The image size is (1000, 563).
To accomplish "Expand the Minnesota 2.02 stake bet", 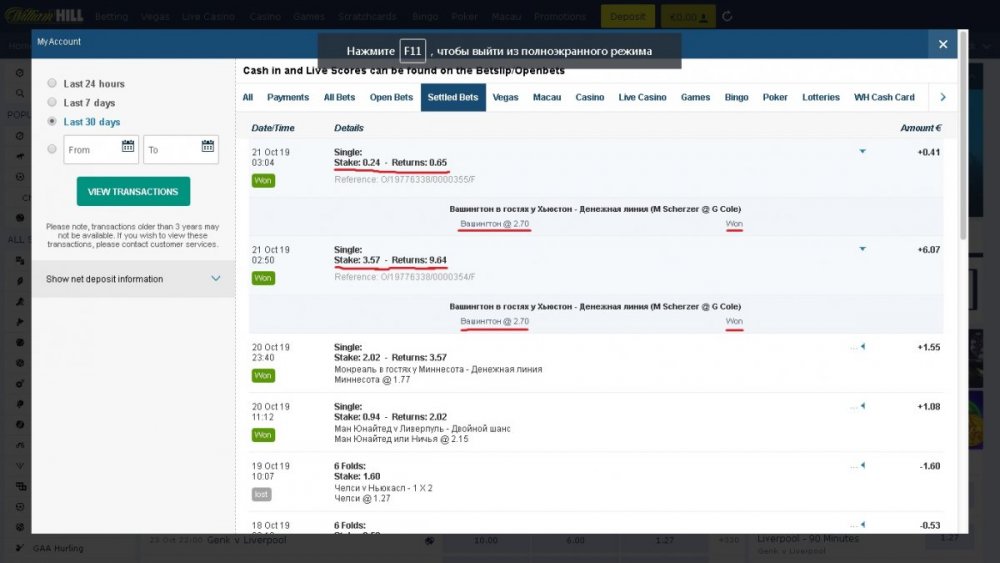I will pos(861,347).
